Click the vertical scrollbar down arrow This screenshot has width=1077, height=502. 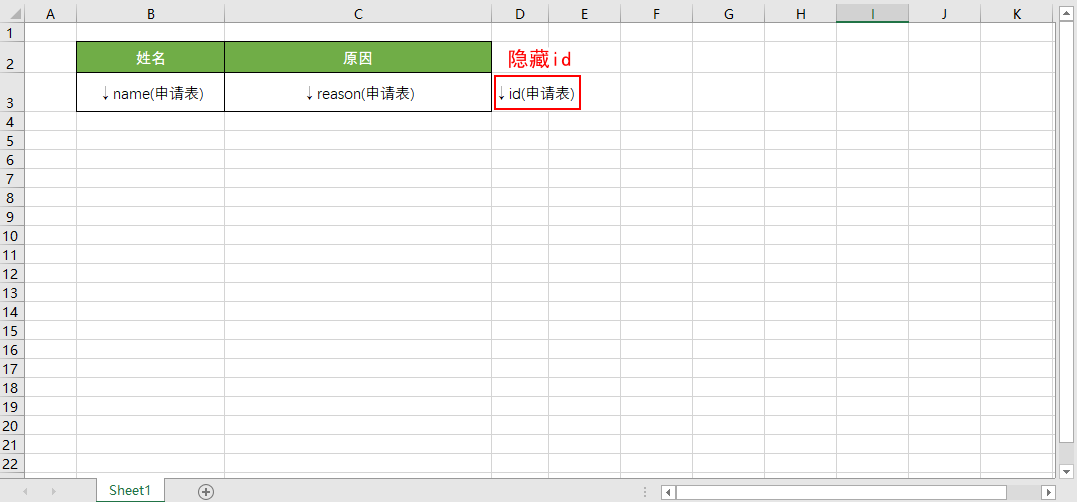(1066, 471)
